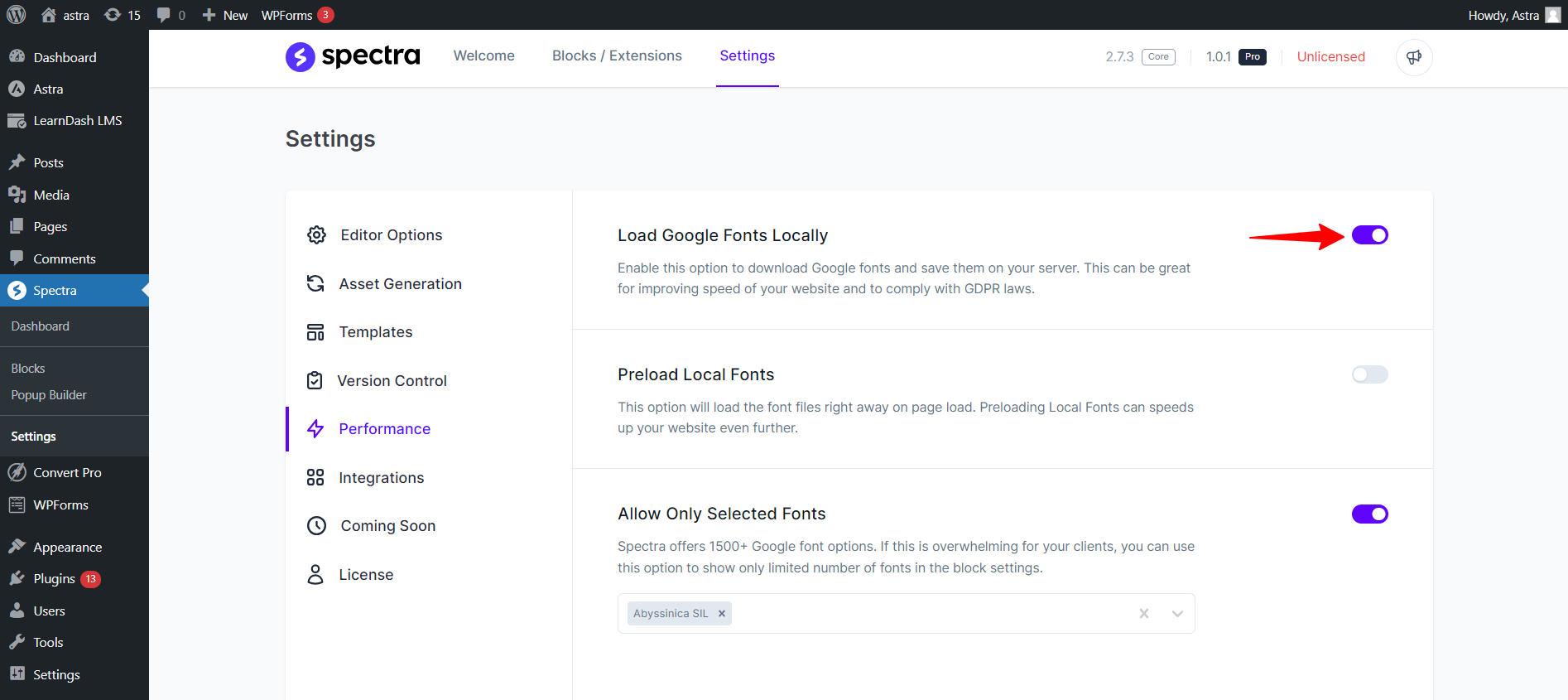Open Popup Builder in Spectra submenu
The width and height of the screenshot is (1568, 700).
coord(49,395)
